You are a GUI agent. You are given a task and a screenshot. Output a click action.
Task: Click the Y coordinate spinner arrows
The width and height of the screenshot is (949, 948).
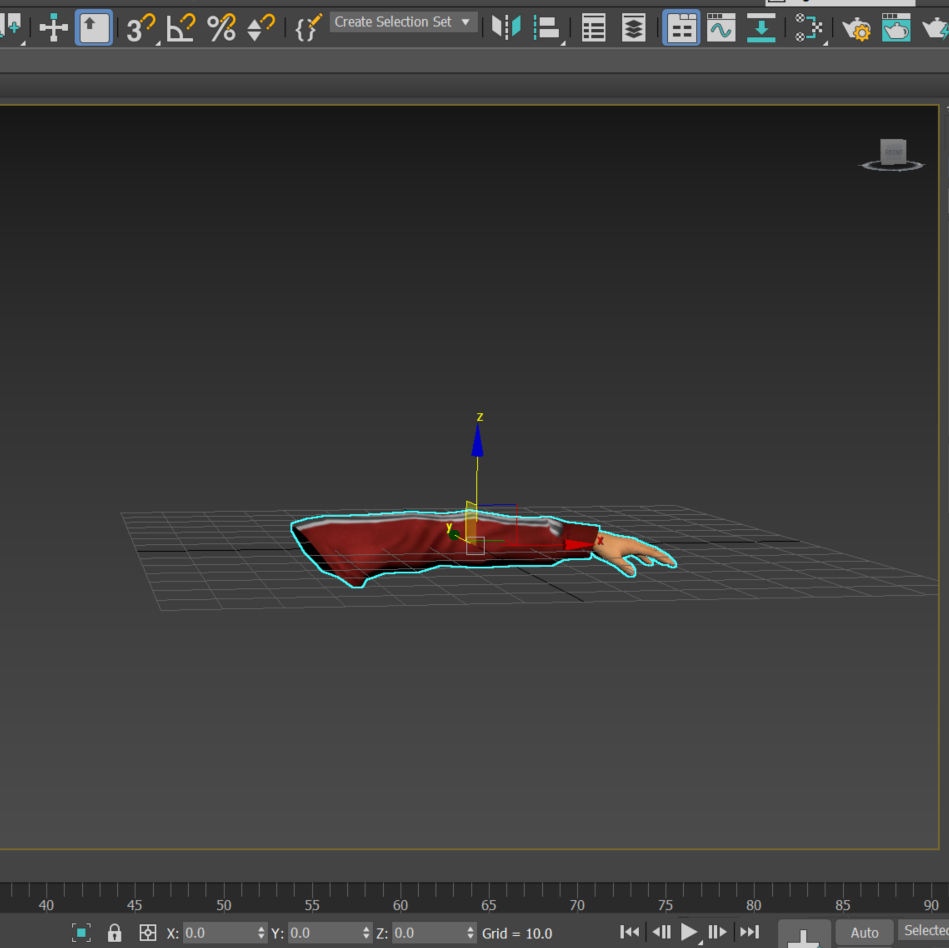(366, 933)
